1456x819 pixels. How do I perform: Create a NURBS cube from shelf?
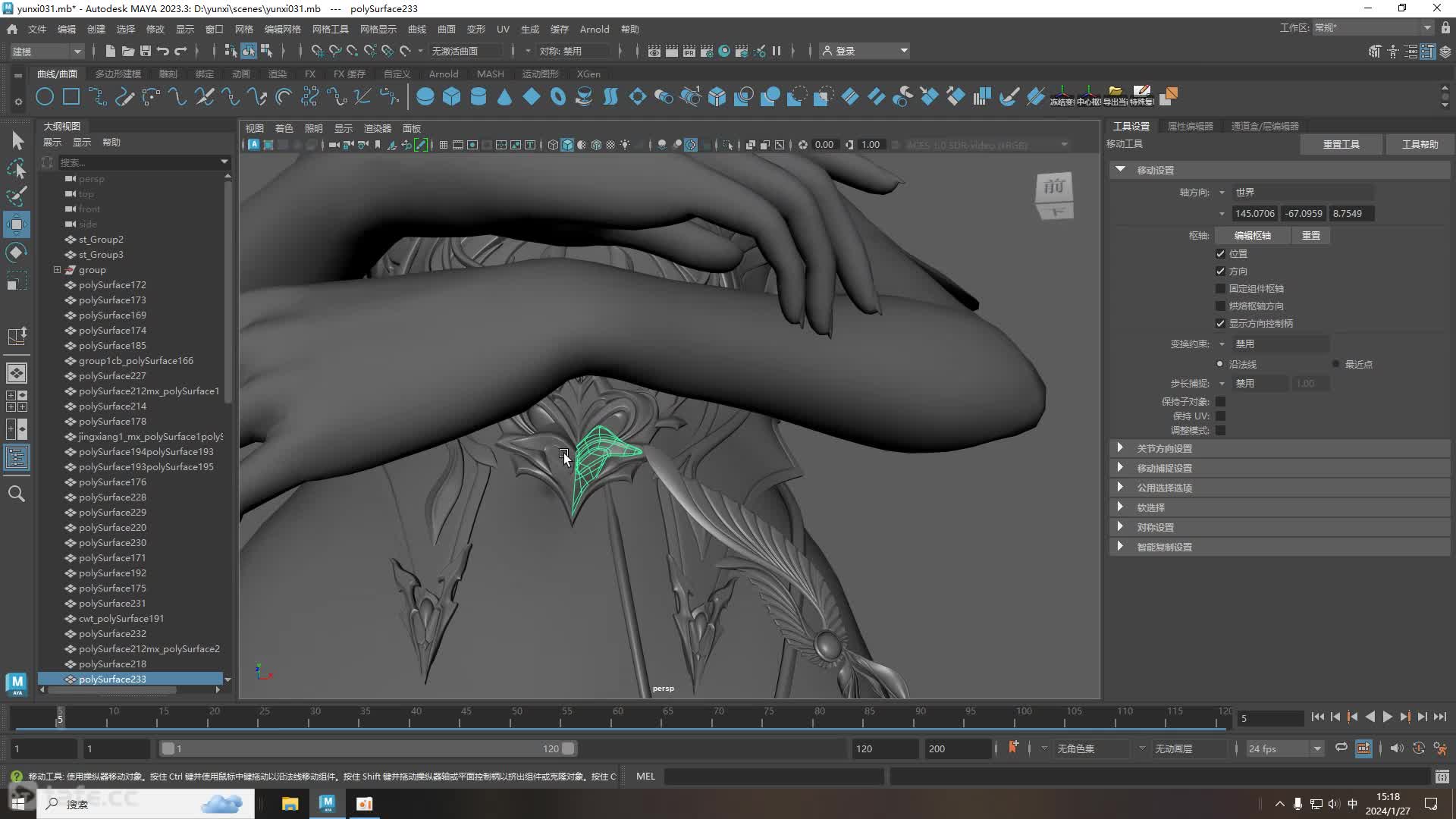[x=452, y=97]
